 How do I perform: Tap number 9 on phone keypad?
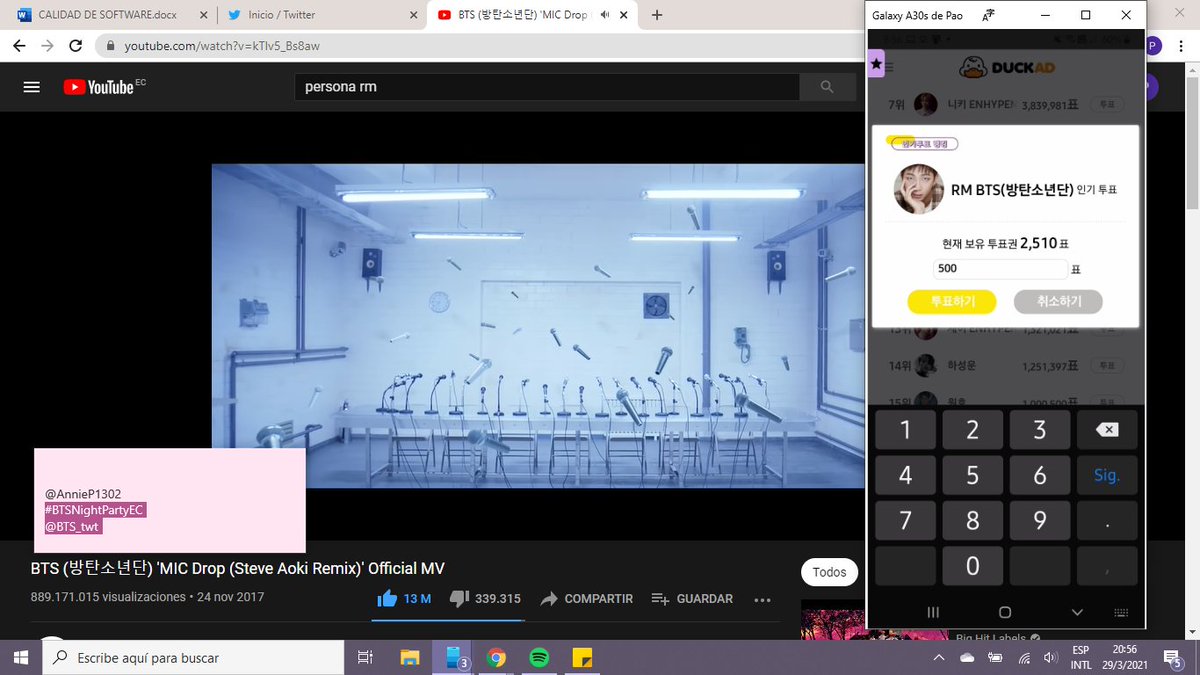click(1040, 521)
